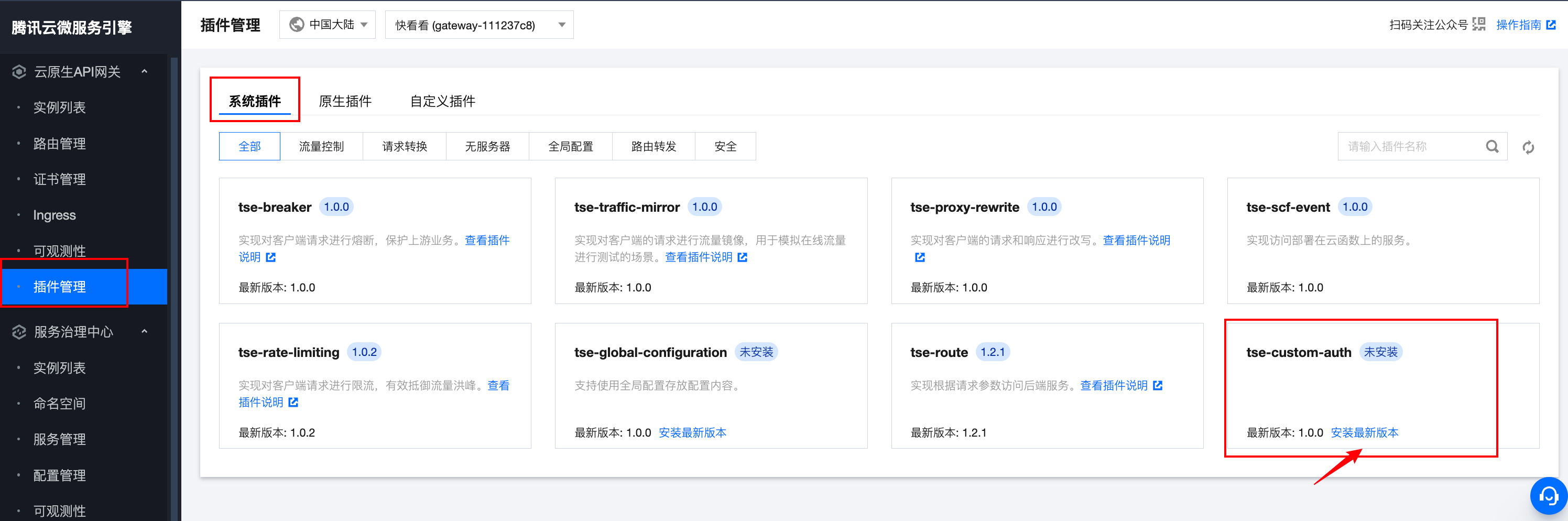Open 查看插件说明 link for tse-traffic-mirror
Screen dimensions: 1568x521
coord(699,257)
